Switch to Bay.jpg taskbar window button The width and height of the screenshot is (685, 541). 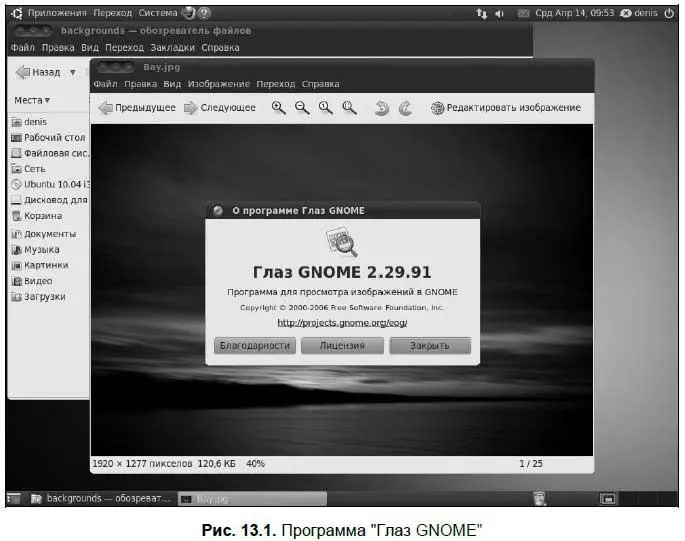coord(252,499)
